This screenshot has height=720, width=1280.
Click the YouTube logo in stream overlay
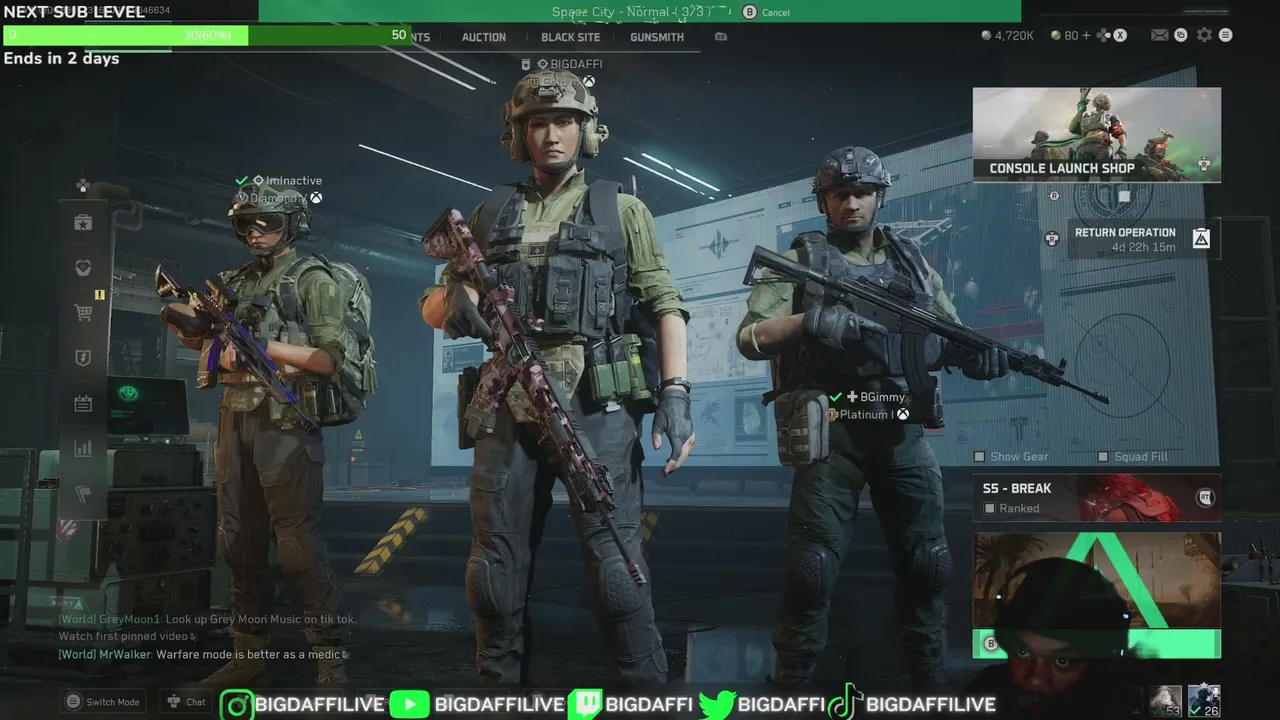point(409,705)
